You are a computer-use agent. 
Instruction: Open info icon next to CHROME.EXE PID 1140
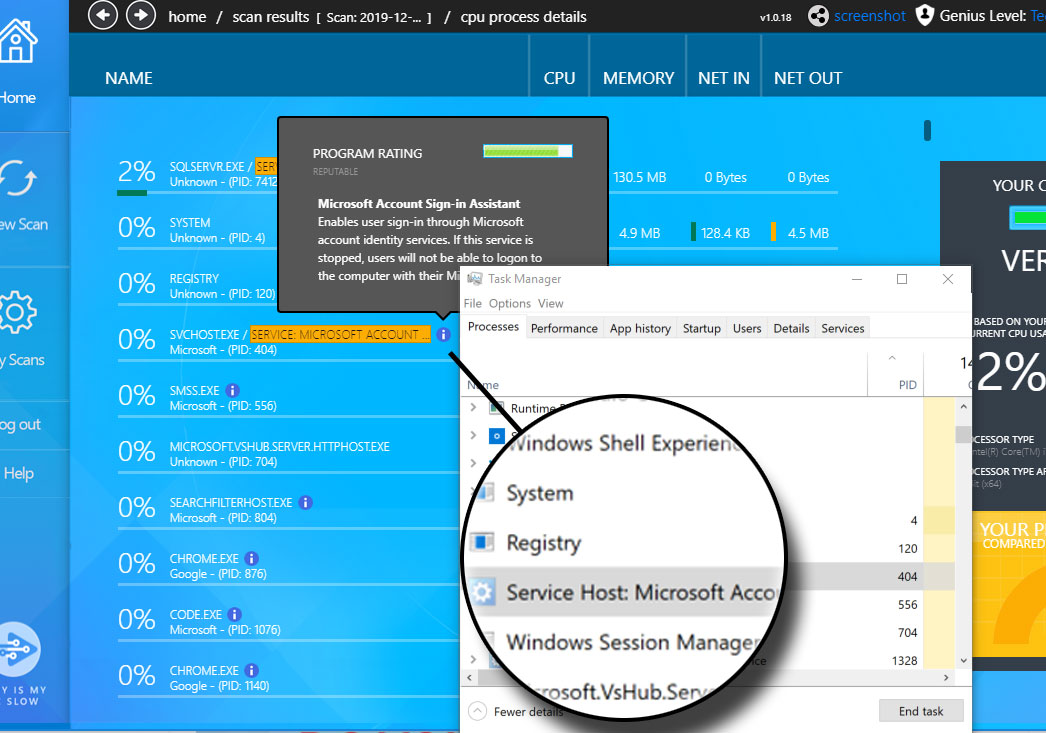coord(251,670)
